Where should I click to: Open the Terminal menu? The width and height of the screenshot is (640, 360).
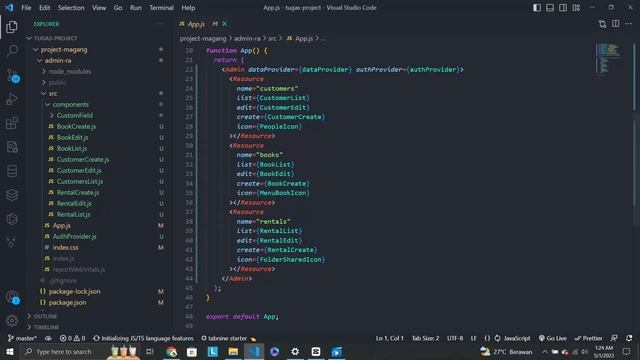(161, 8)
